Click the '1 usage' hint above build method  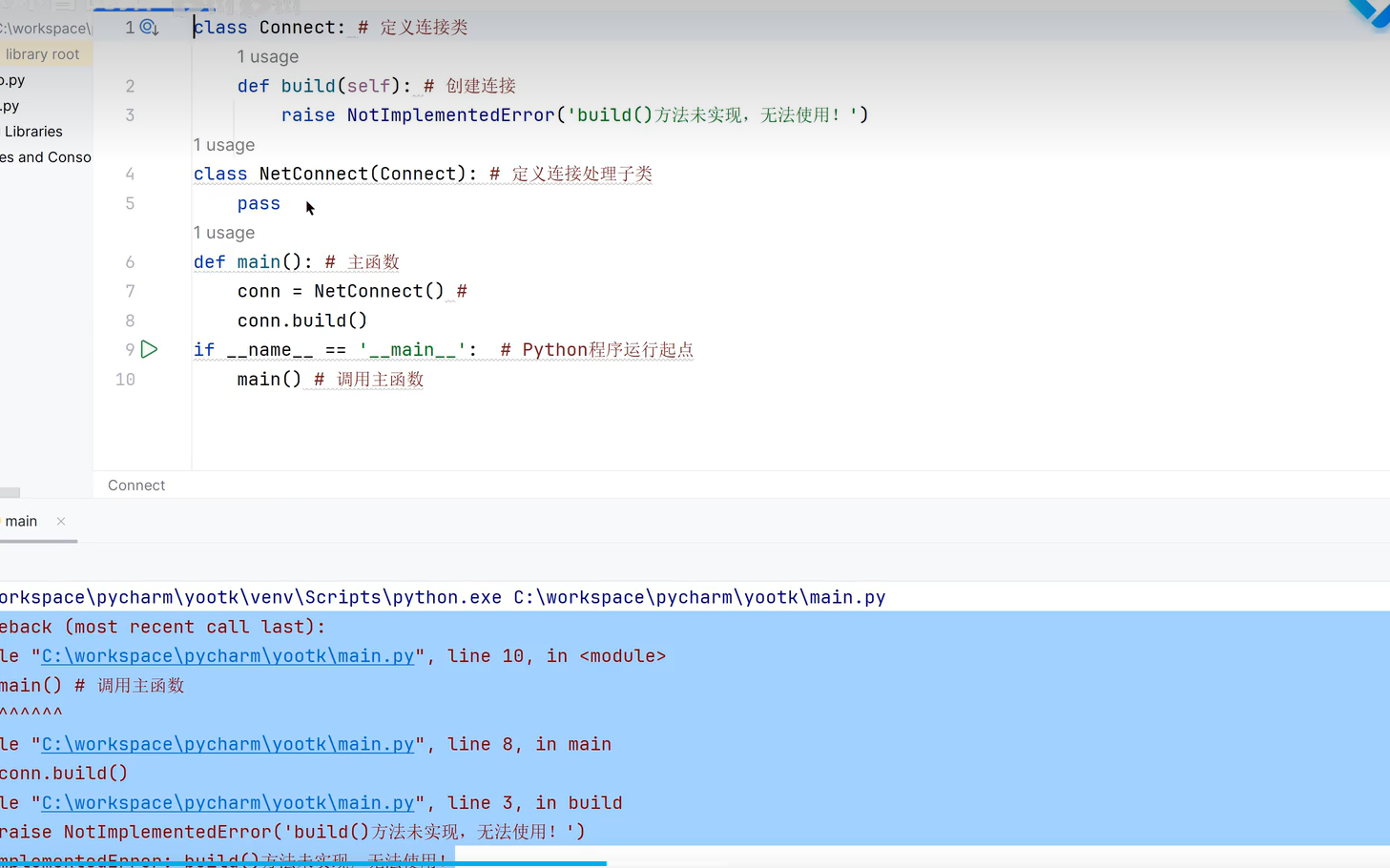click(x=268, y=56)
